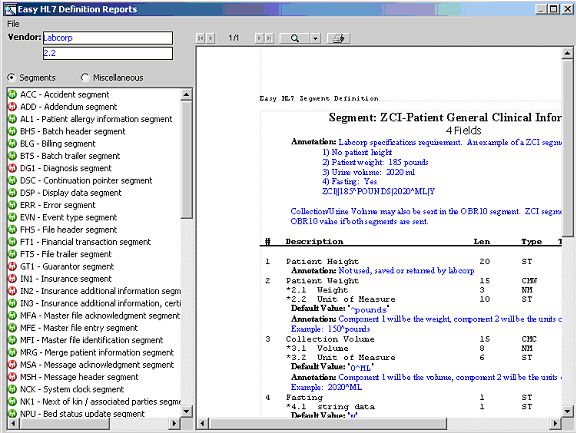The width and height of the screenshot is (576, 433).
Task: Click the AL1 segment status icon
Action: (12, 119)
